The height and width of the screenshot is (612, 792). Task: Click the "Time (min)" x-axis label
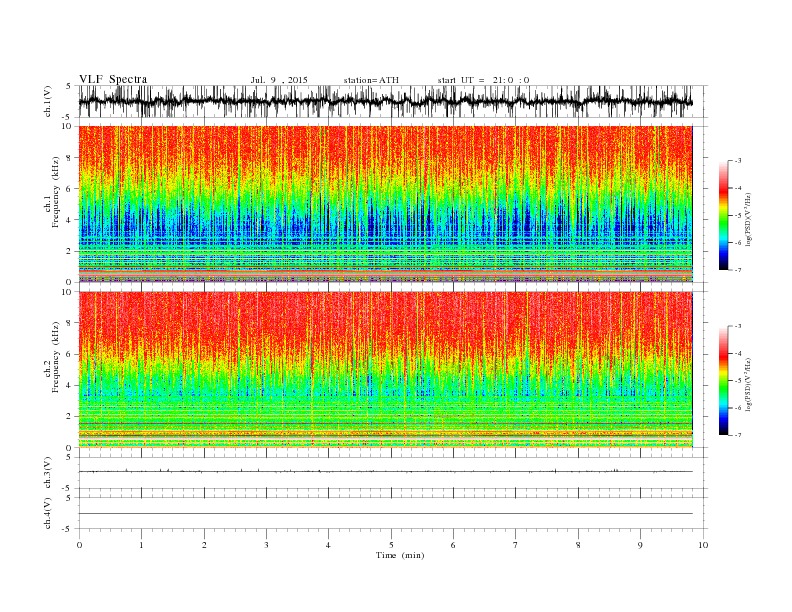(x=400, y=555)
